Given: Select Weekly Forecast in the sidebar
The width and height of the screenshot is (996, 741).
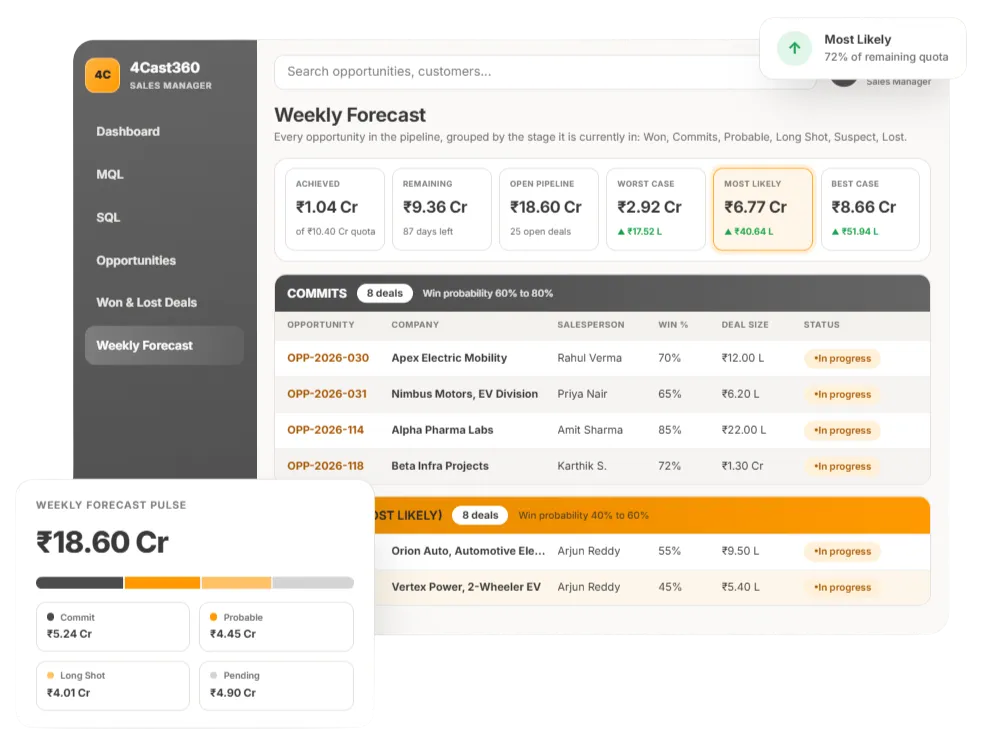Looking at the screenshot, I should (165, 345).
